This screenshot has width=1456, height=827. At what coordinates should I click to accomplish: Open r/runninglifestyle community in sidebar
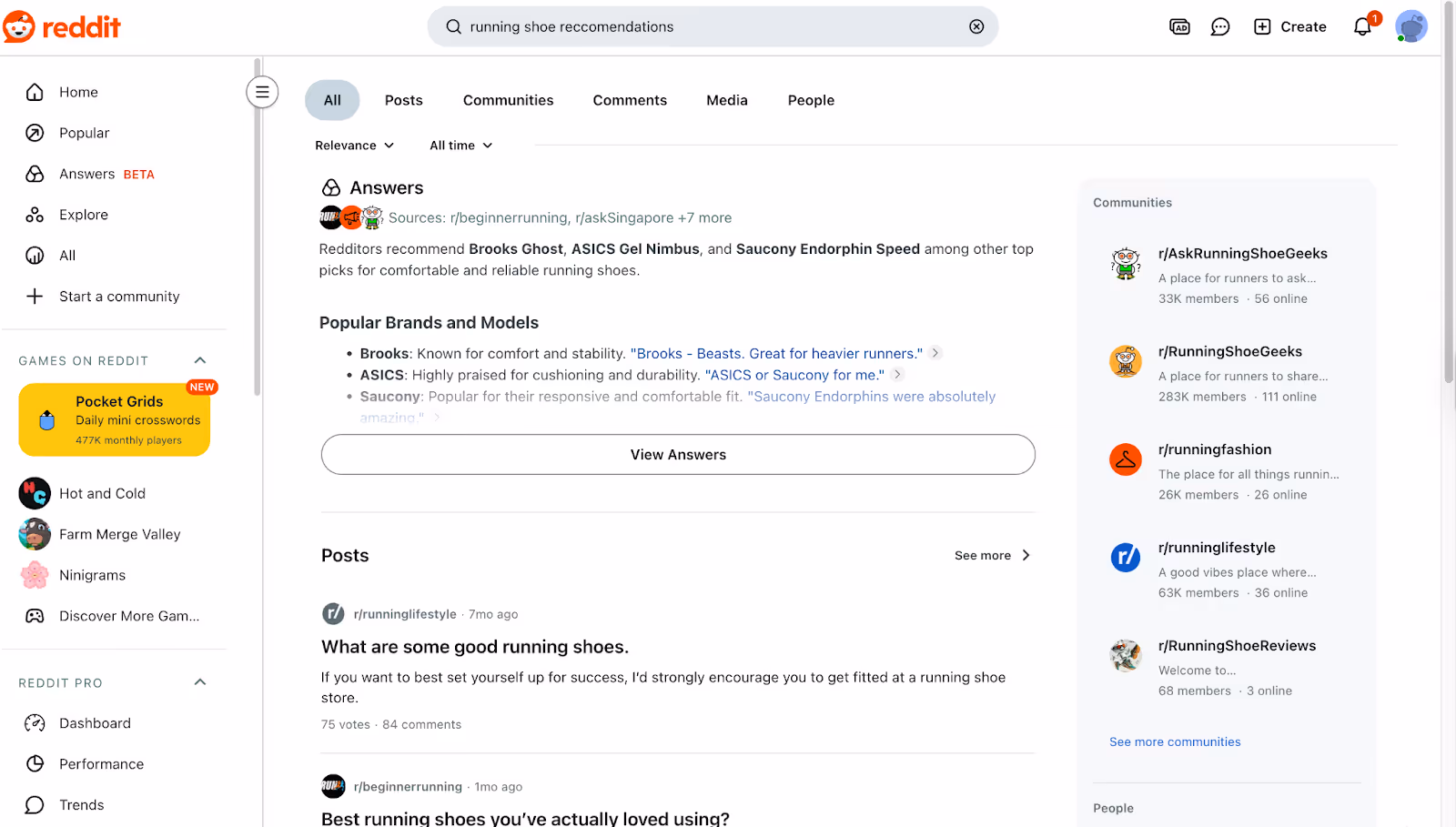coord(1217,548)
